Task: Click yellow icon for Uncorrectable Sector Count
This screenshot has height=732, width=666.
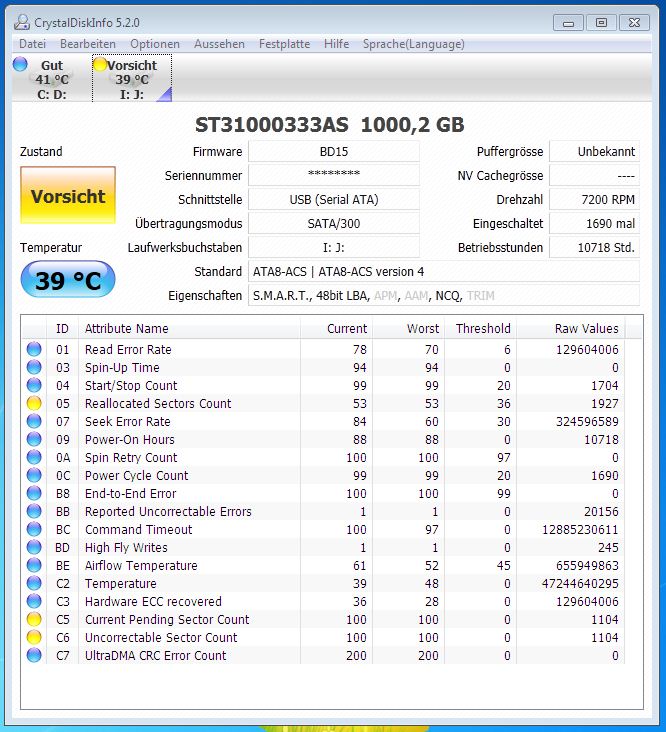Action: click(x=34, y=637)
